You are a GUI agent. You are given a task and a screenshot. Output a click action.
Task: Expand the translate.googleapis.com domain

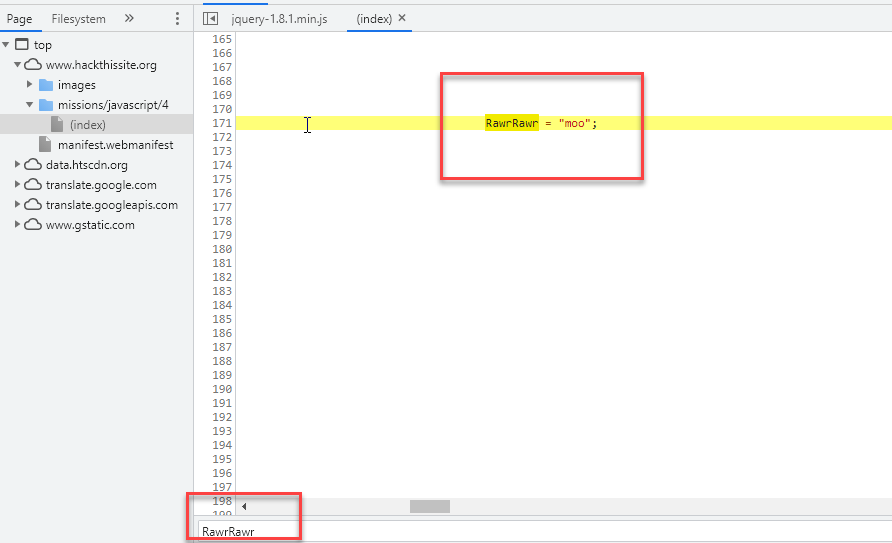(18, 204)
